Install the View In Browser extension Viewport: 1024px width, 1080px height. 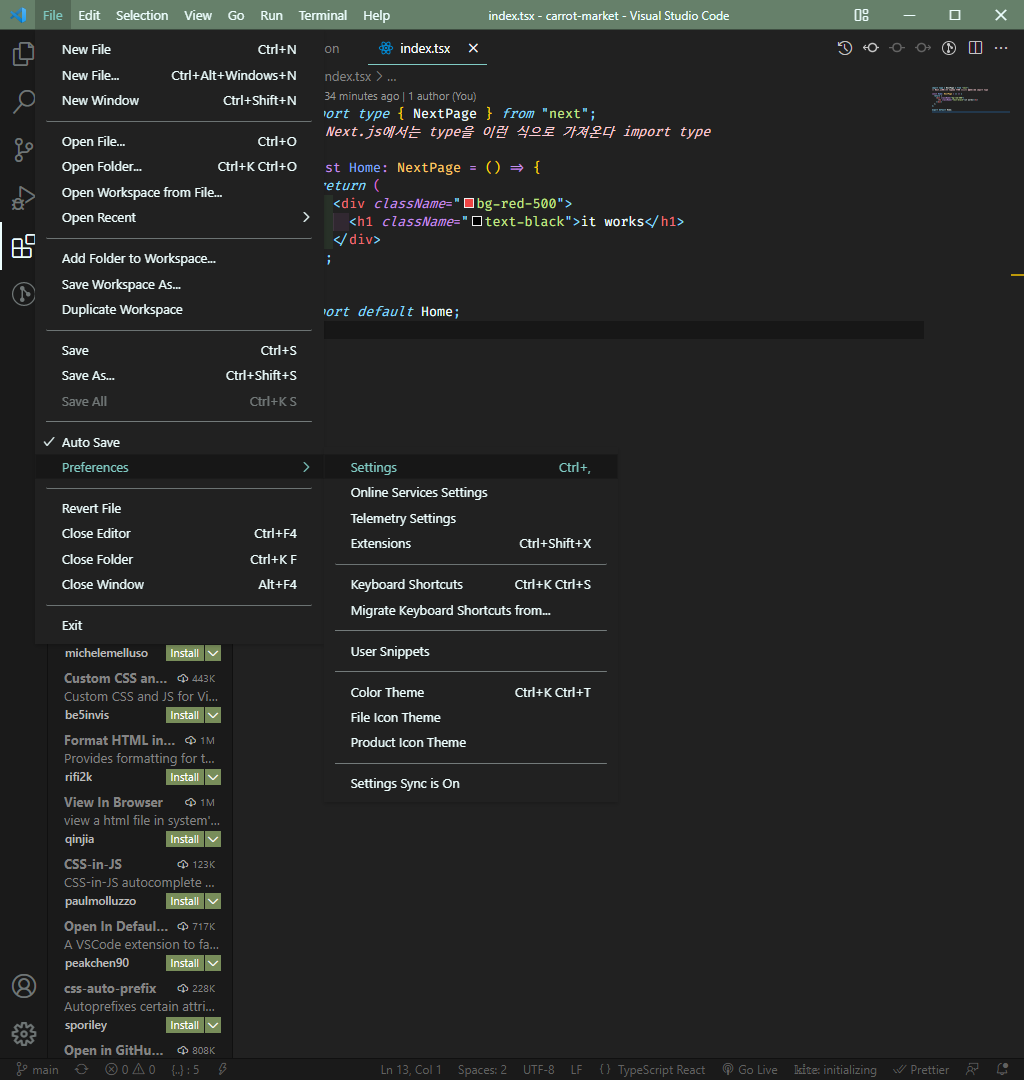point(185,839)
